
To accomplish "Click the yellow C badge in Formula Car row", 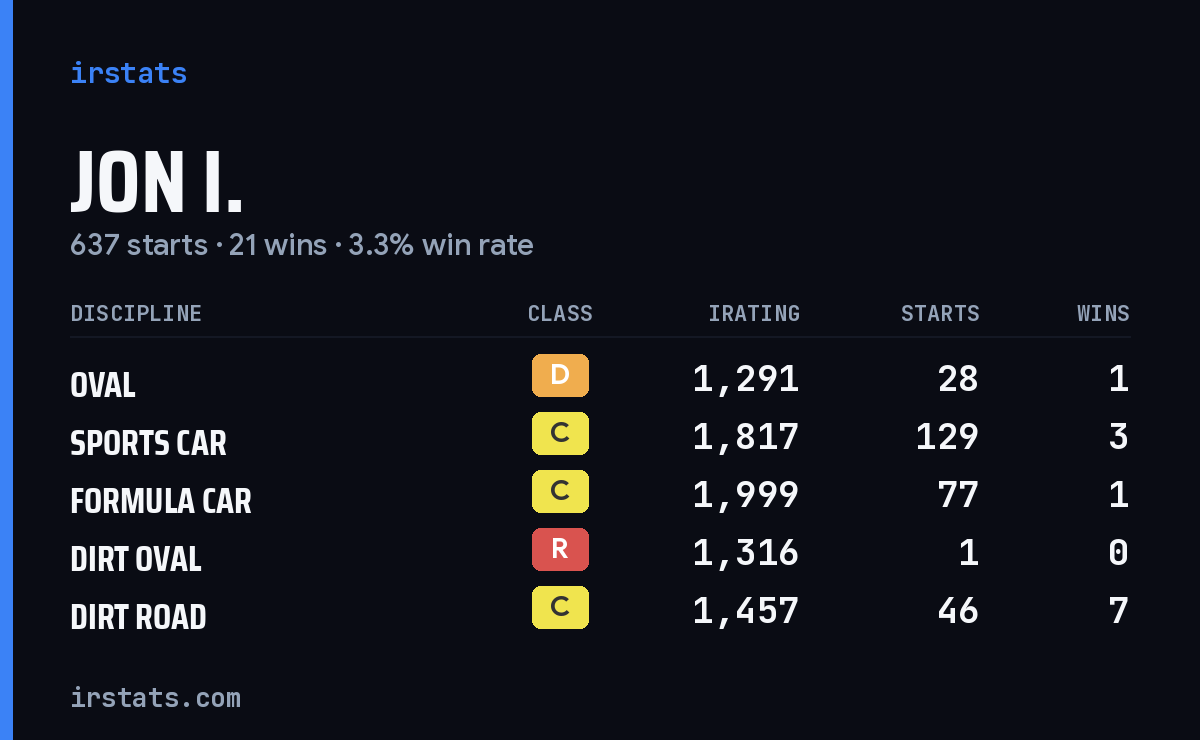I will [x=560, y=492].
